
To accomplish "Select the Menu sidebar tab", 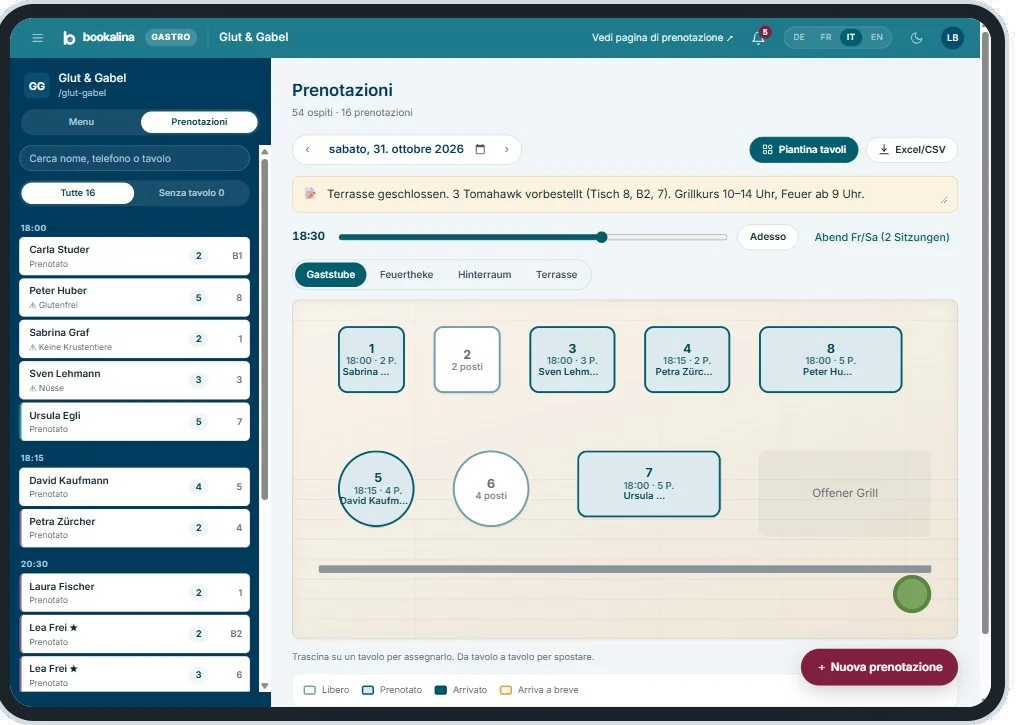I will pyautogui.click(x=81, y=122).
